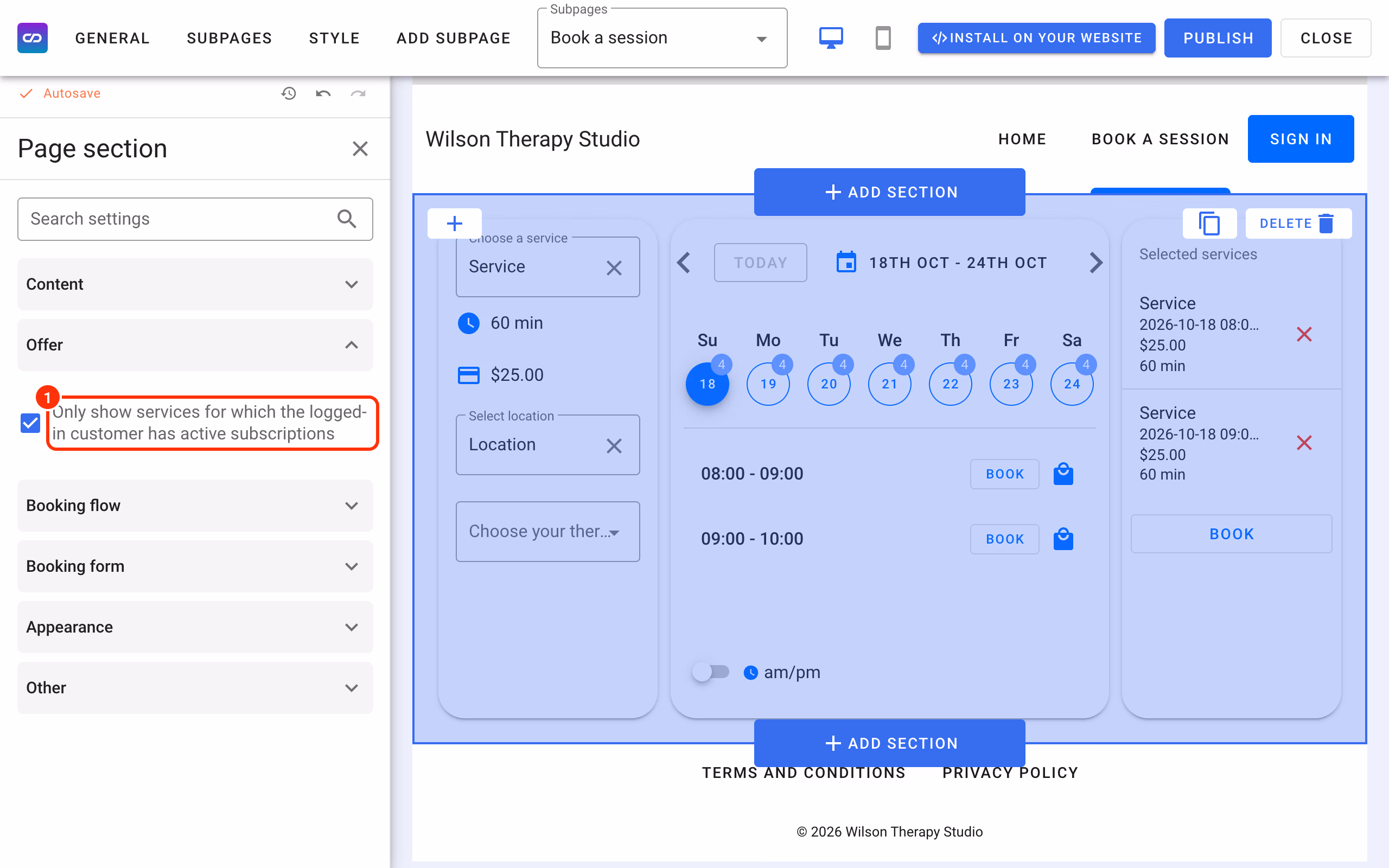Click the search magnifier icon

pyautogui.click(x=347, y=219)
